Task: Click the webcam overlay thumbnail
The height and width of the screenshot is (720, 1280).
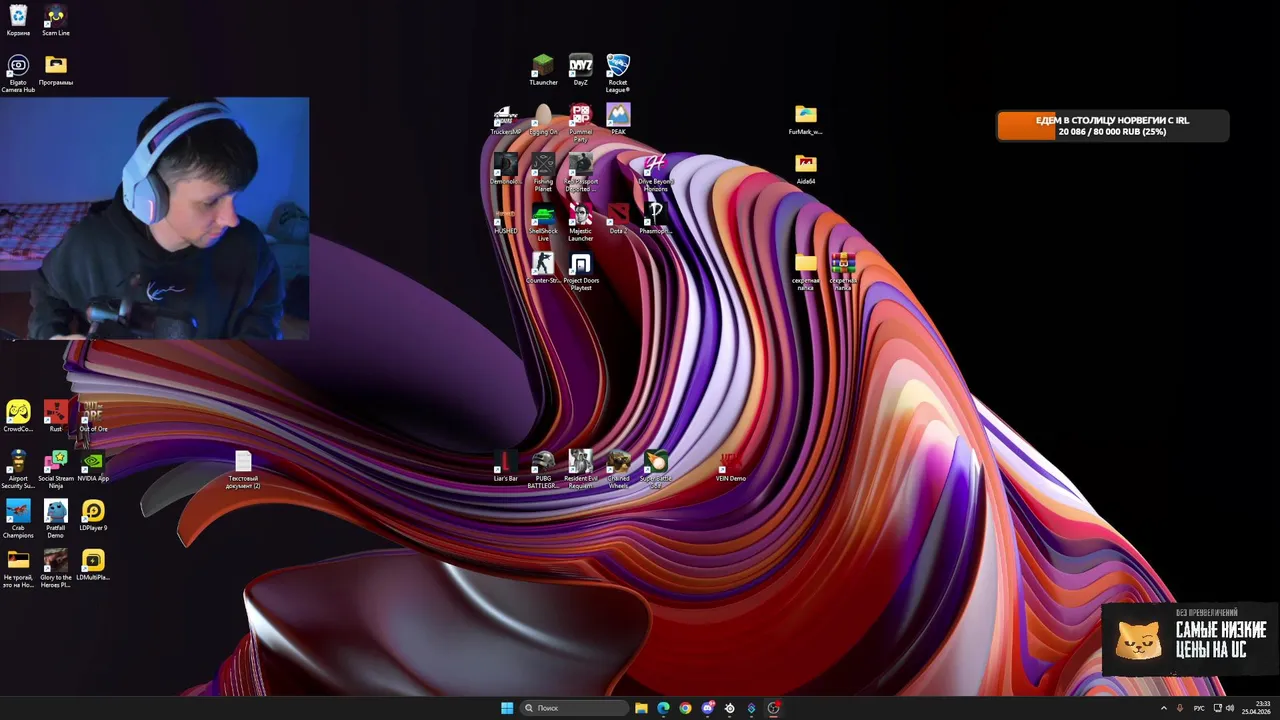Action: click(155, 218)
